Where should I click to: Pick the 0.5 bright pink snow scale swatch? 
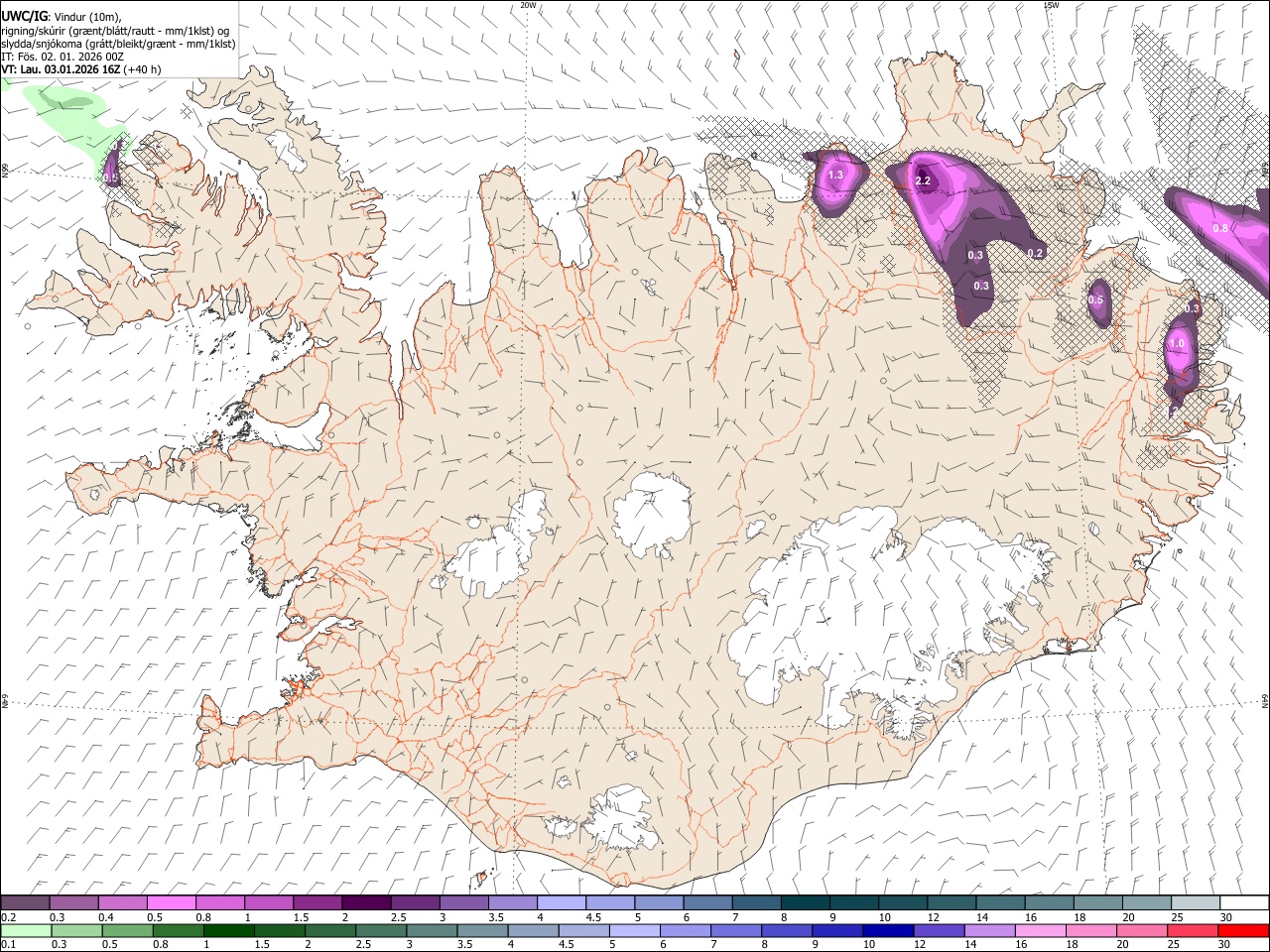click(171, 902)
